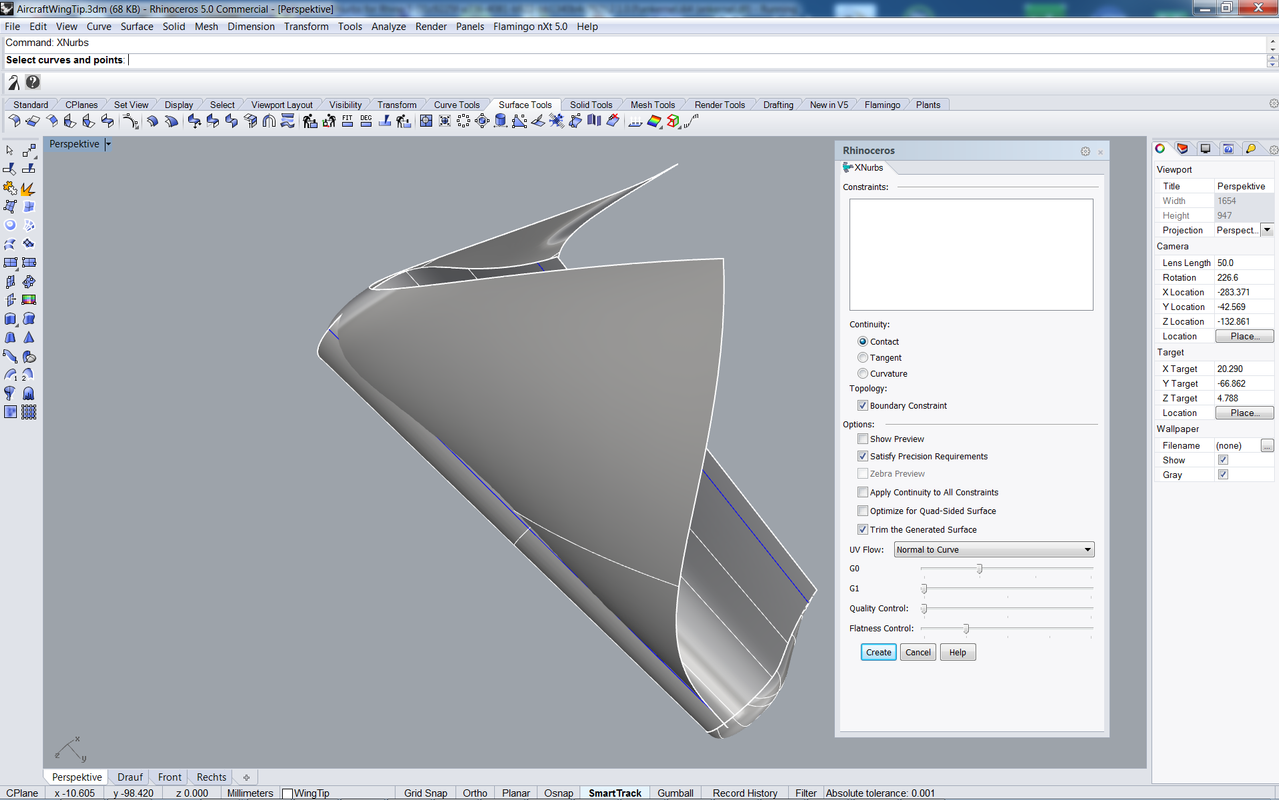The image size is (1279, 800).
Task: Open the Analyze menu
Action: [388, 27]
